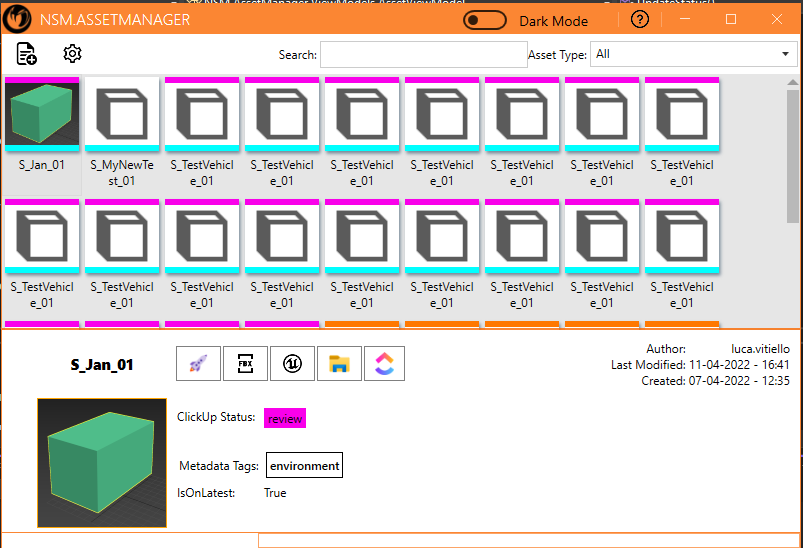The image size is (803, 548).
Task: Click the asset grid vertical scrollbar
Action: click(x=793, y=150)
